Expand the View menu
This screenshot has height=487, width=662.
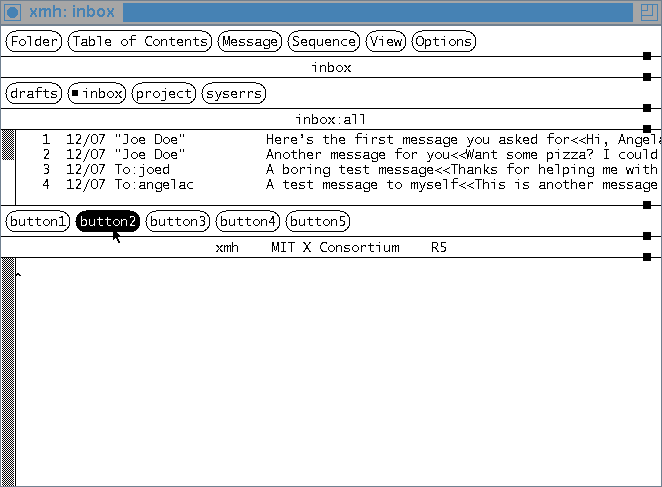tap(385, 41)
